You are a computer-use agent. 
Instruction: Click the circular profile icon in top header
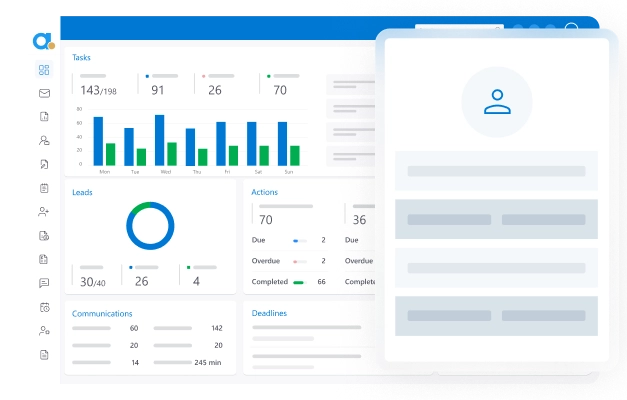pyautogui.click(x=572, y=30)
